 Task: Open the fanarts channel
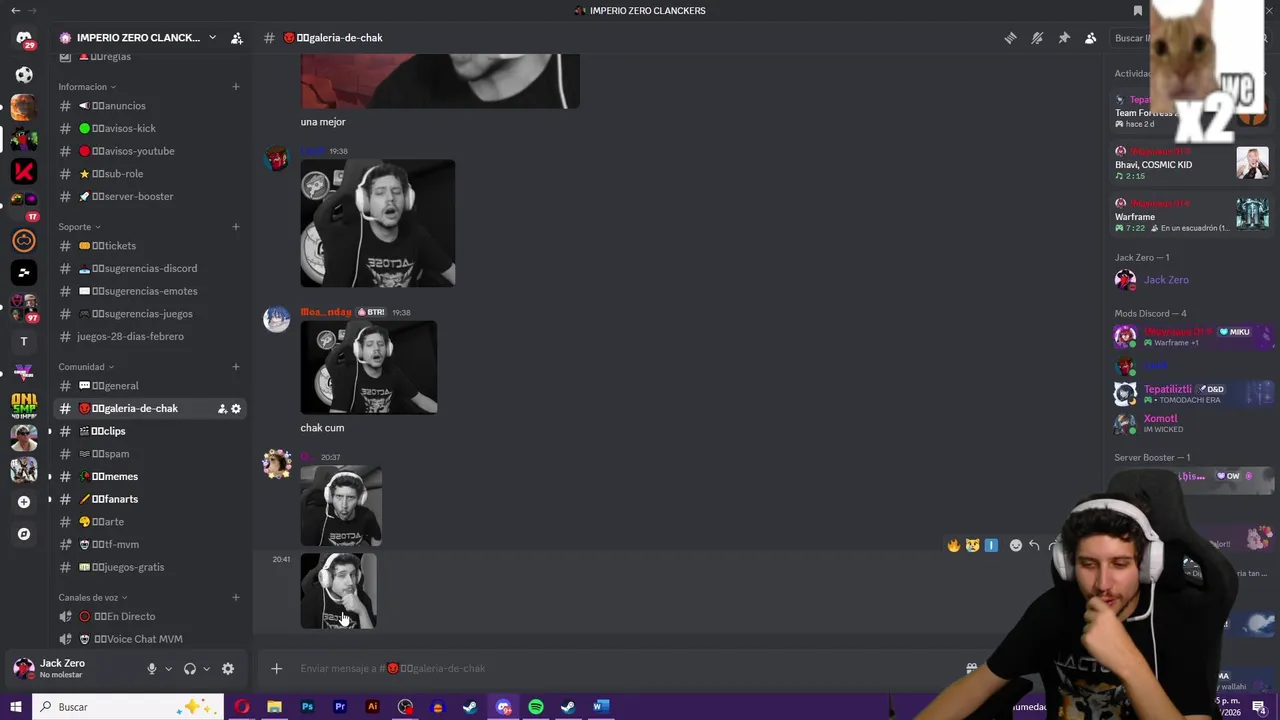(x=150, y=499)
